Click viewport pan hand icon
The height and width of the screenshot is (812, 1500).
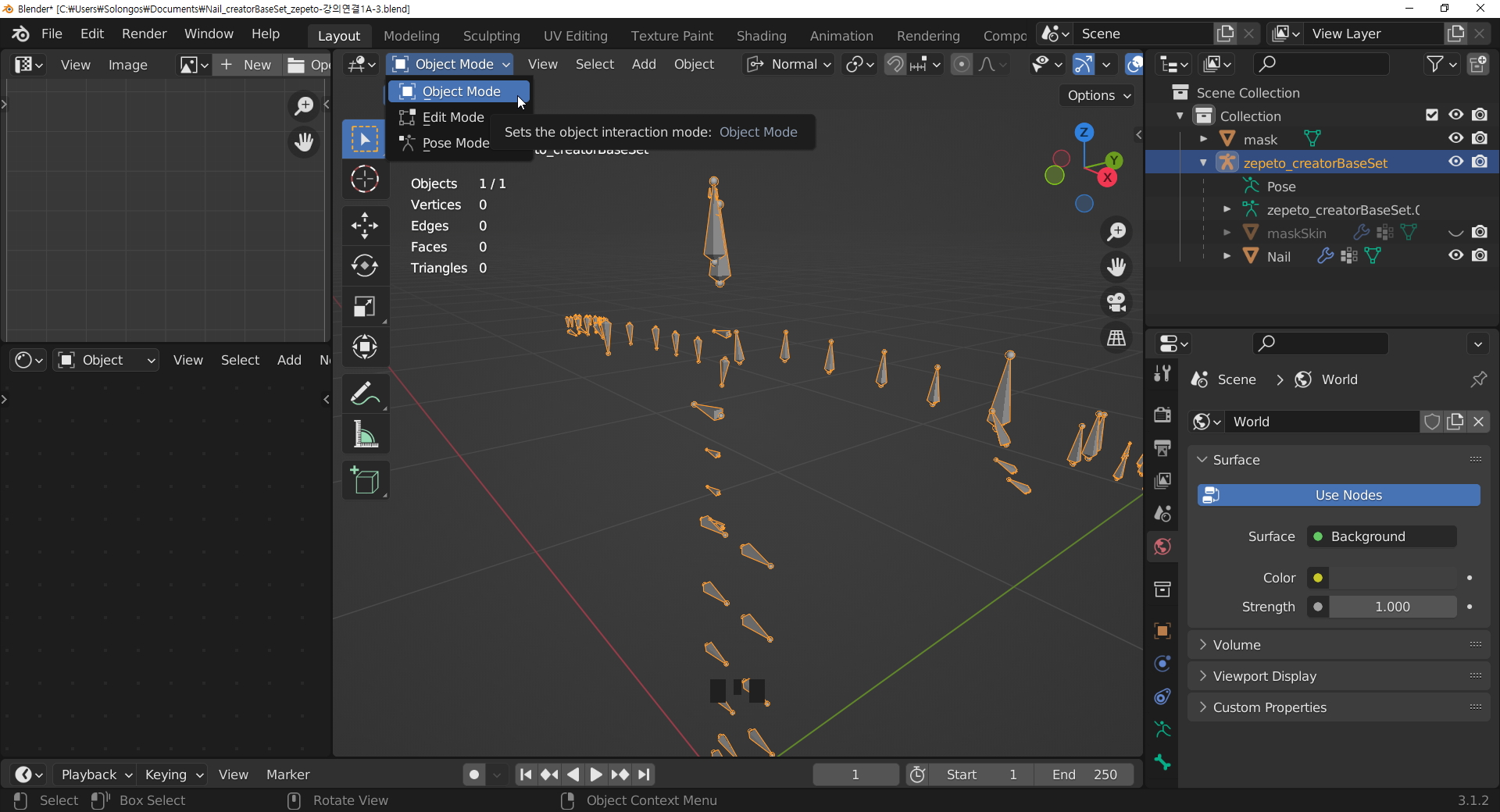click(x=1116, y=267)
